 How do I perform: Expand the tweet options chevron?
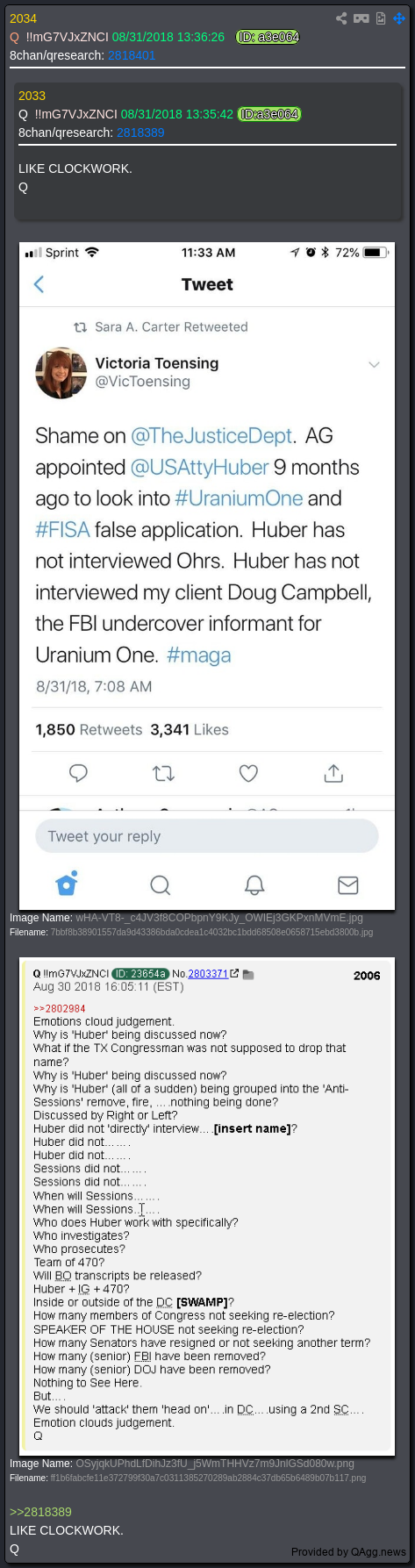[374, 365]
